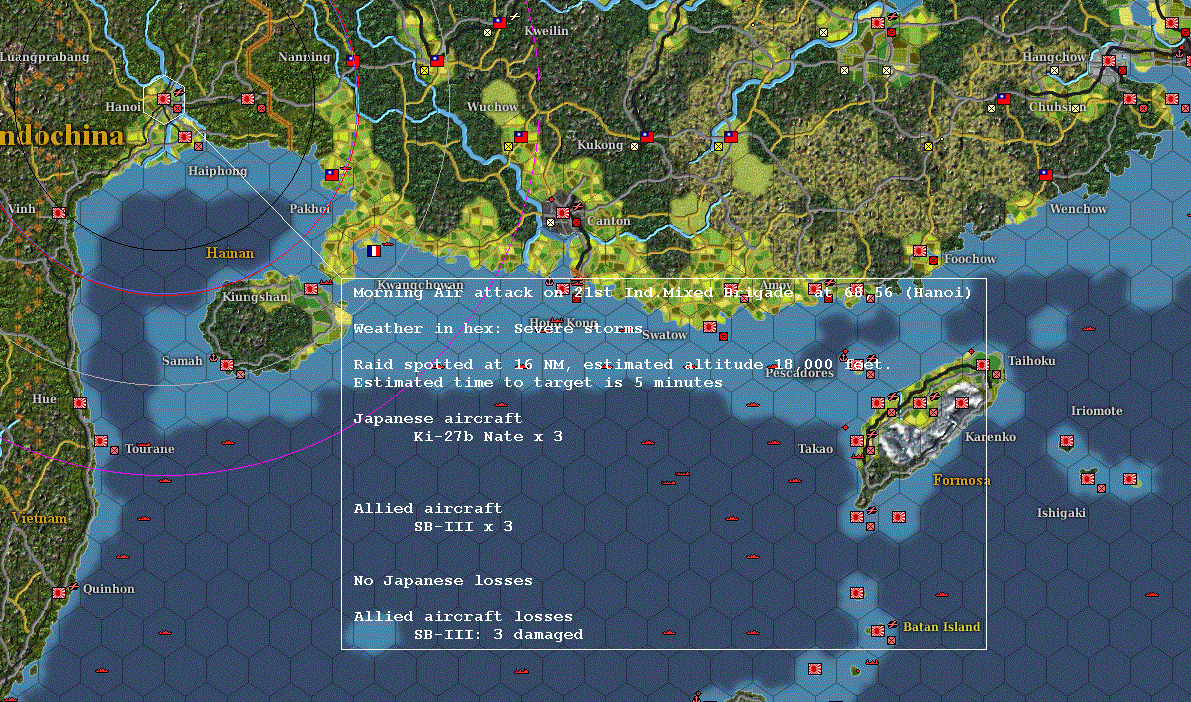This screenshot has width=1191, height=702.
Task: Click the Wenchow city label
Action: pyautogui.click(x=1079, y=209)
